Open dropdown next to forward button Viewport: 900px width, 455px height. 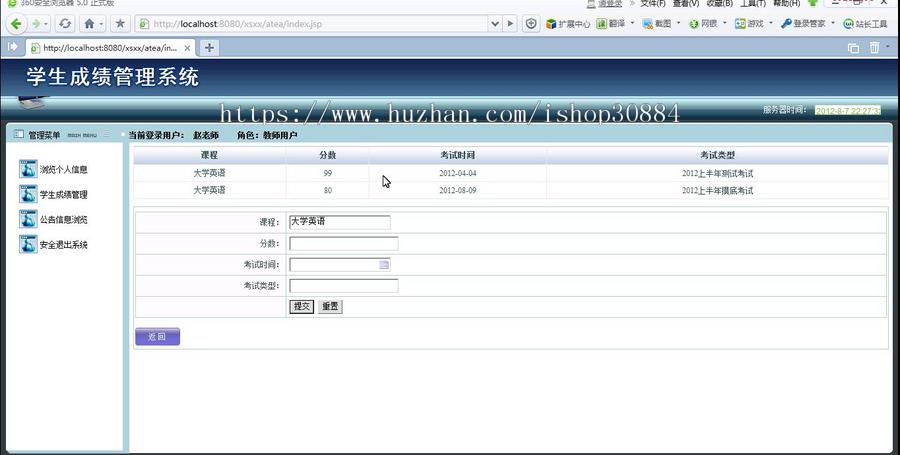coord(46,24)
